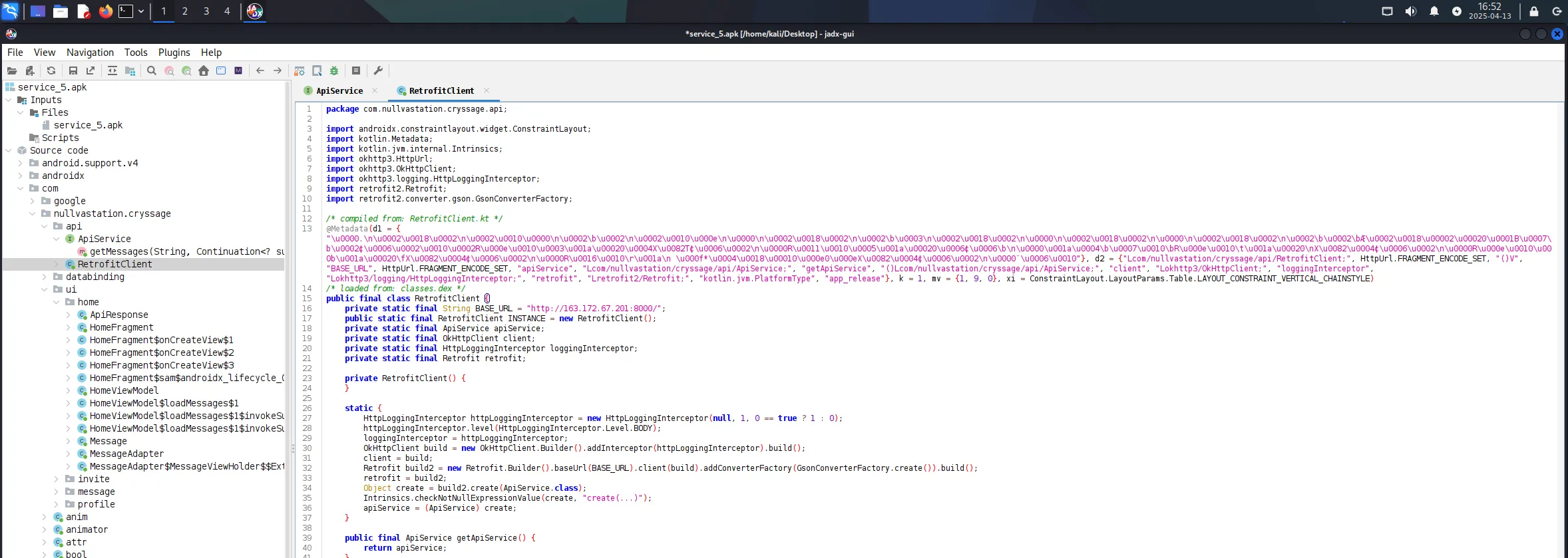Select HomeViewModel class in tree
Image resolution: width=1568 pixels, height=558 pixels.
click(x=124, y=390)
